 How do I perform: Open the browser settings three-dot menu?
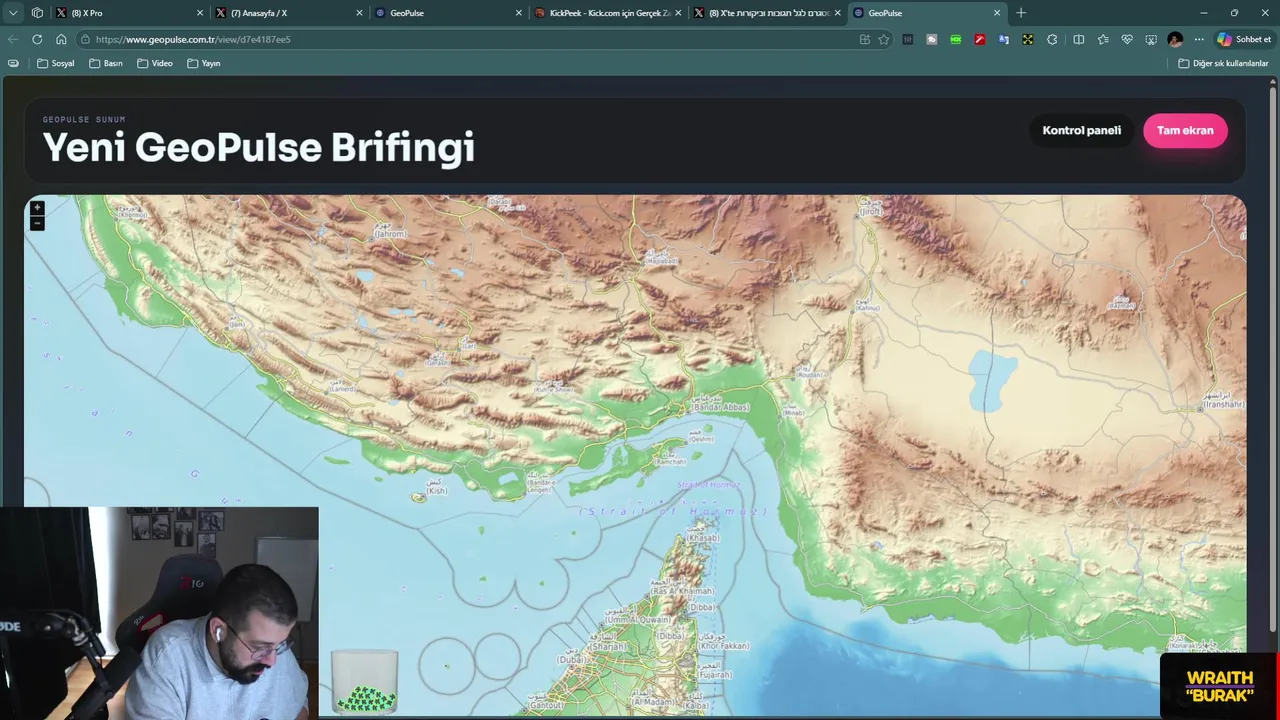(1199, 39)
